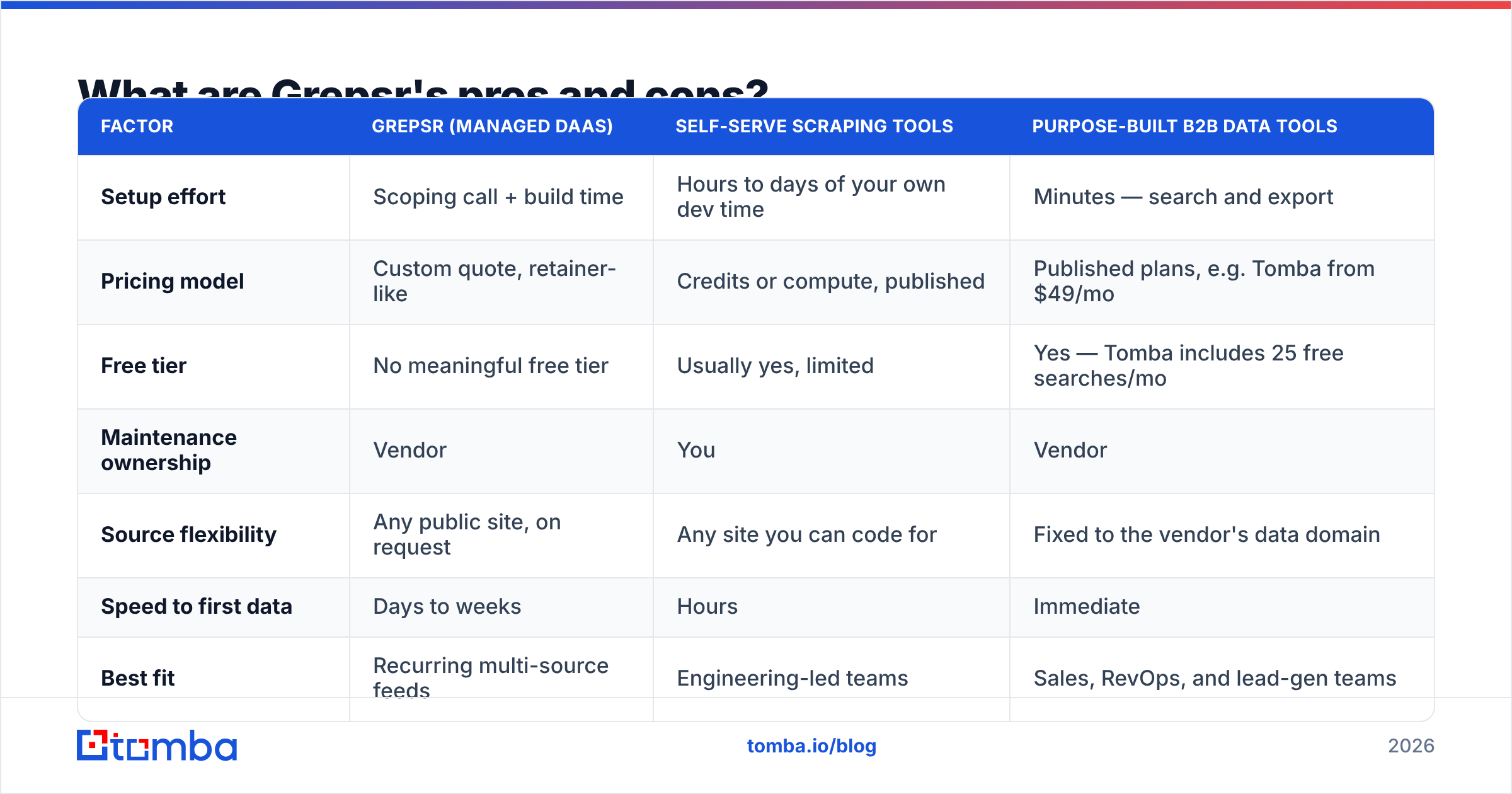Click 'Hours to days of your own dev time'
The width and height of the screenshot is (1512, 794).
coord(811,197)
